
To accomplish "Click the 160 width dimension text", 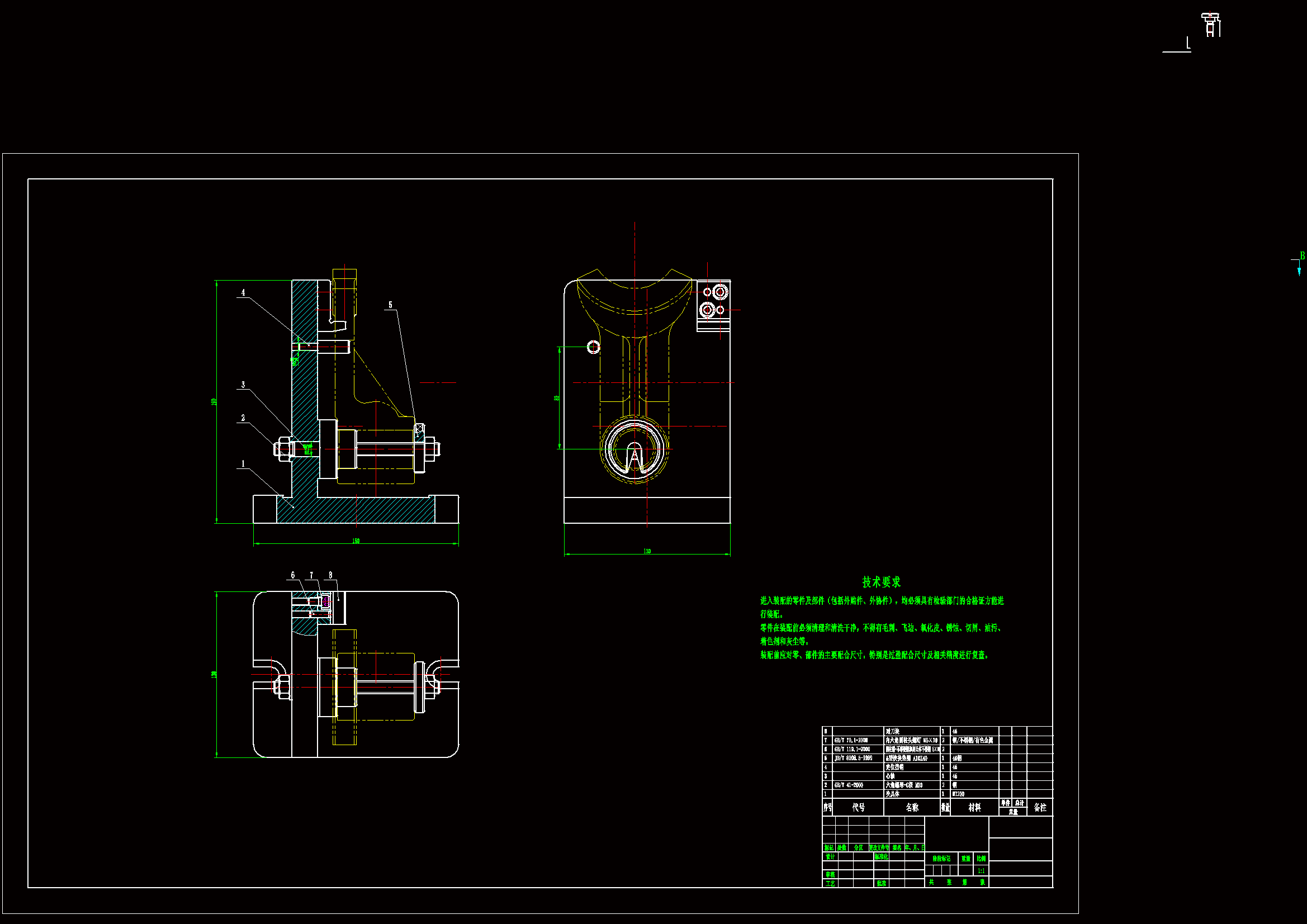I will (x=356, y=541).
